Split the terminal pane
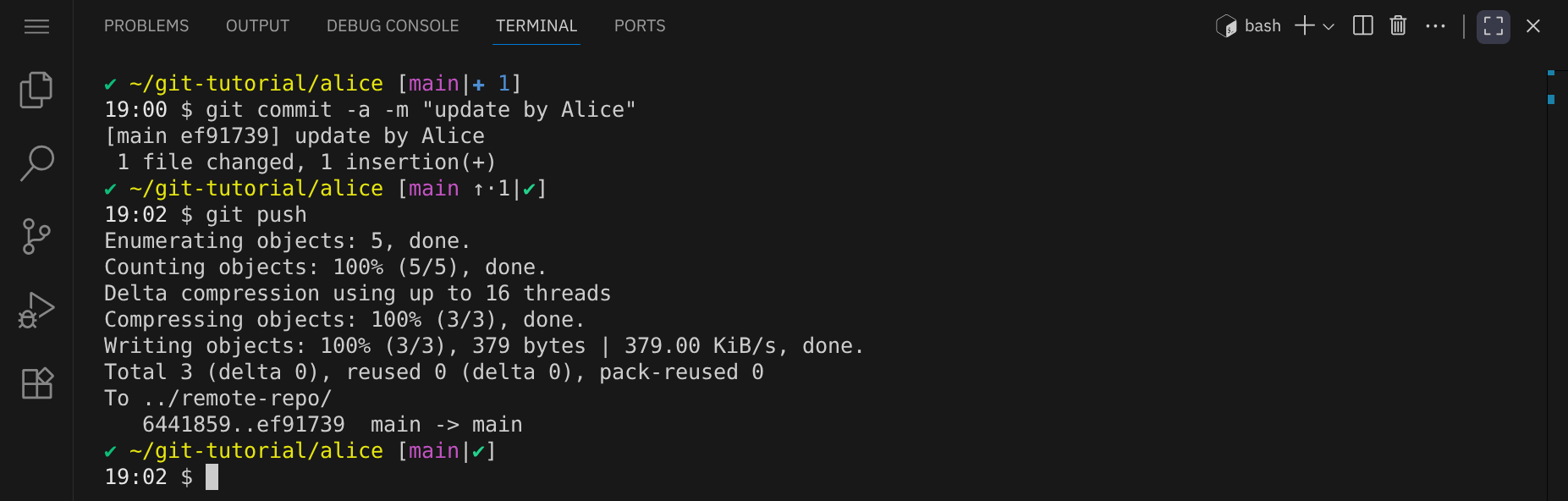1568x501 pixels. coord(1362,26)
